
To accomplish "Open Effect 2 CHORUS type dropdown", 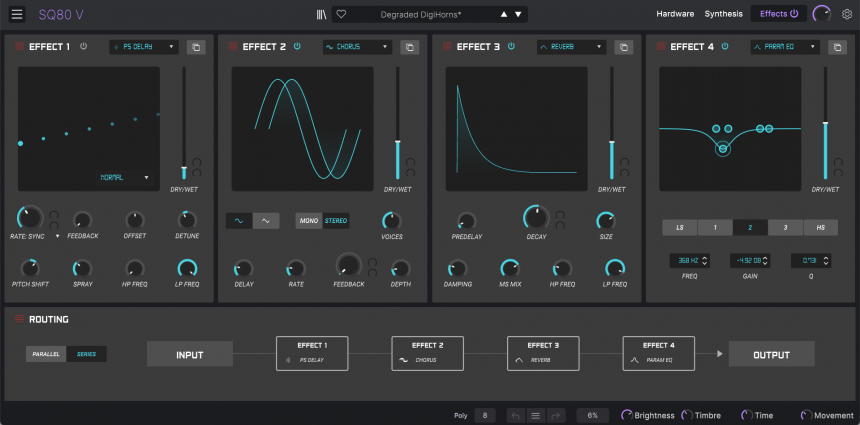I will pyautogui.click(x=358, y=47).
